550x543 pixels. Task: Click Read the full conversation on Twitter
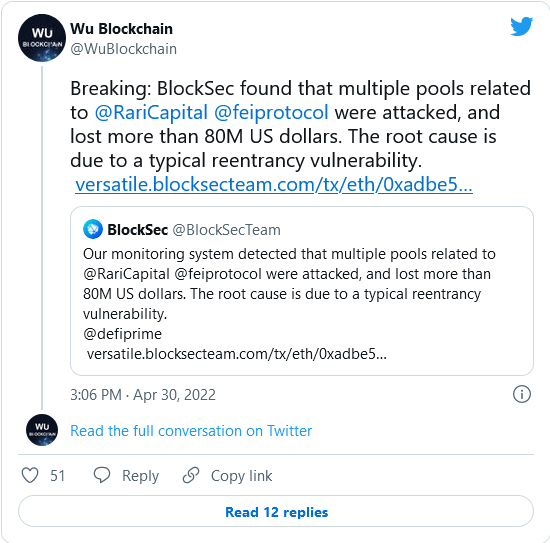(191, 431)
